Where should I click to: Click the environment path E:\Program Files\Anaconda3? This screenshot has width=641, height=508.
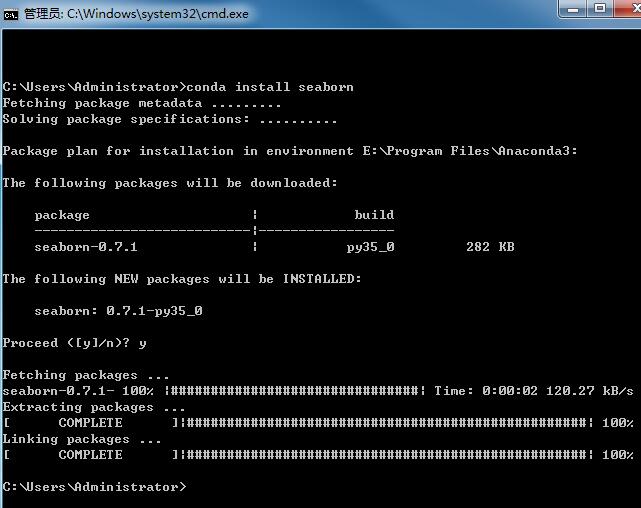click(x=466, y=151)
